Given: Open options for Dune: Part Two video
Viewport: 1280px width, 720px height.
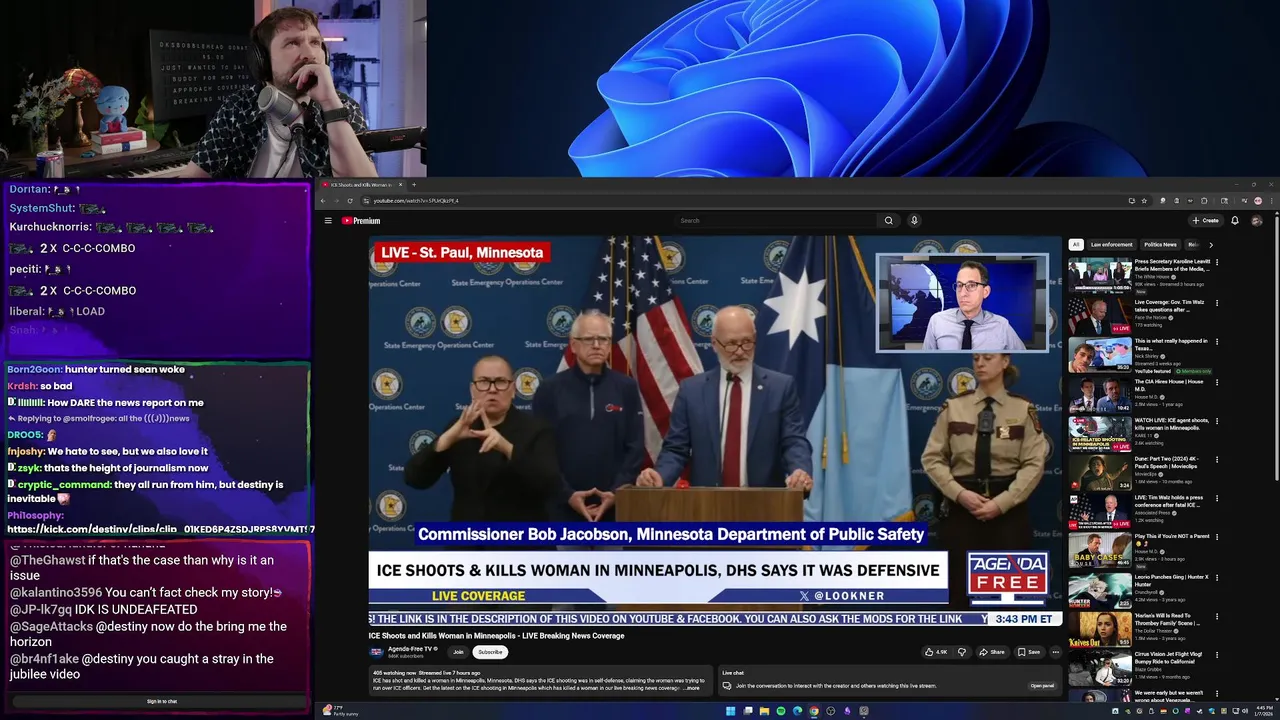Looking at the screenshot, I should click(x=1217, y=459).
